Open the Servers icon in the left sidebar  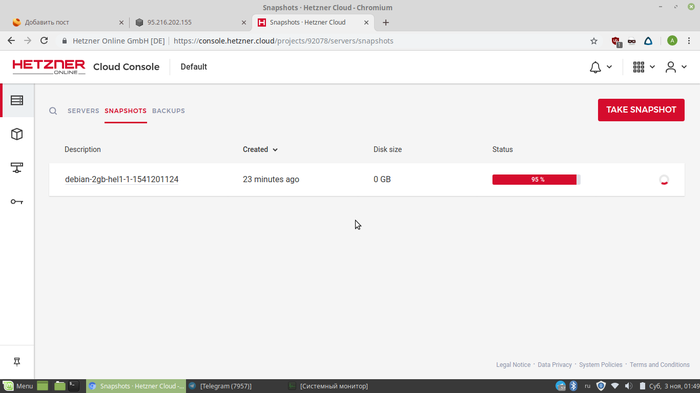(x=17, y=100)
